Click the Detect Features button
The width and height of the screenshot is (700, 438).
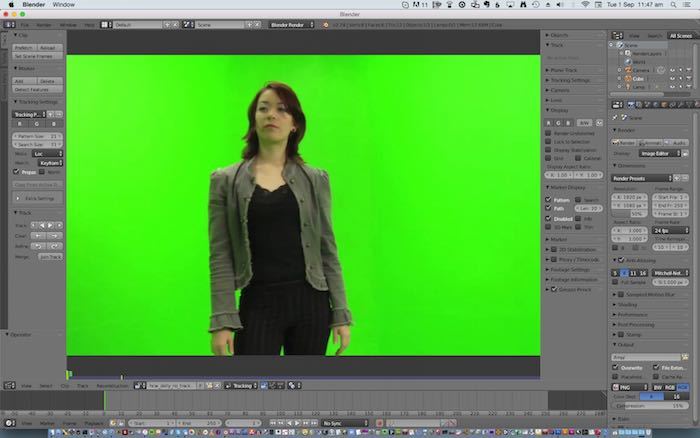38,90
